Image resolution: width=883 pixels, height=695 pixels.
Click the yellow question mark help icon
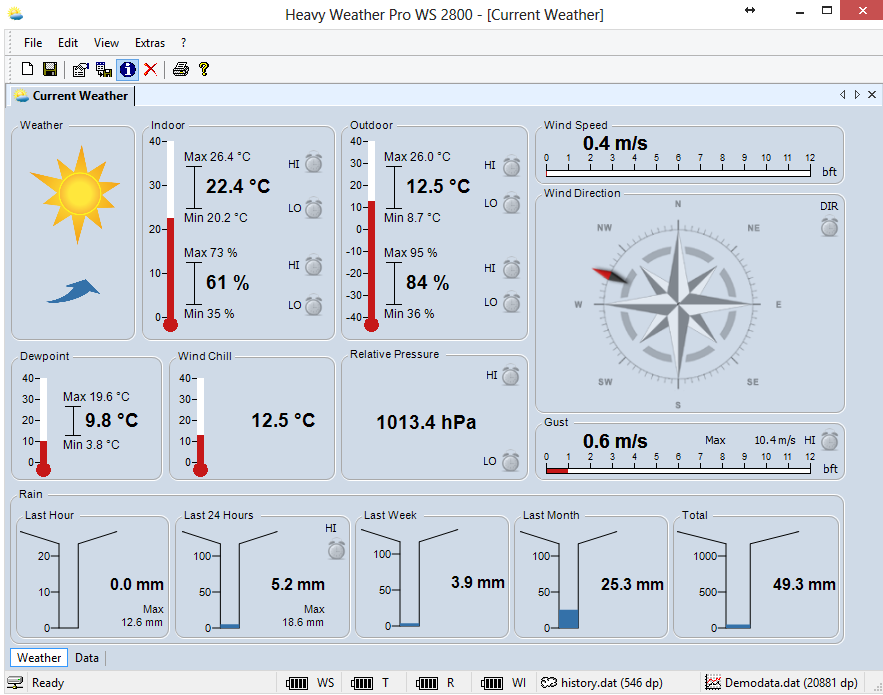coord(204,69)
